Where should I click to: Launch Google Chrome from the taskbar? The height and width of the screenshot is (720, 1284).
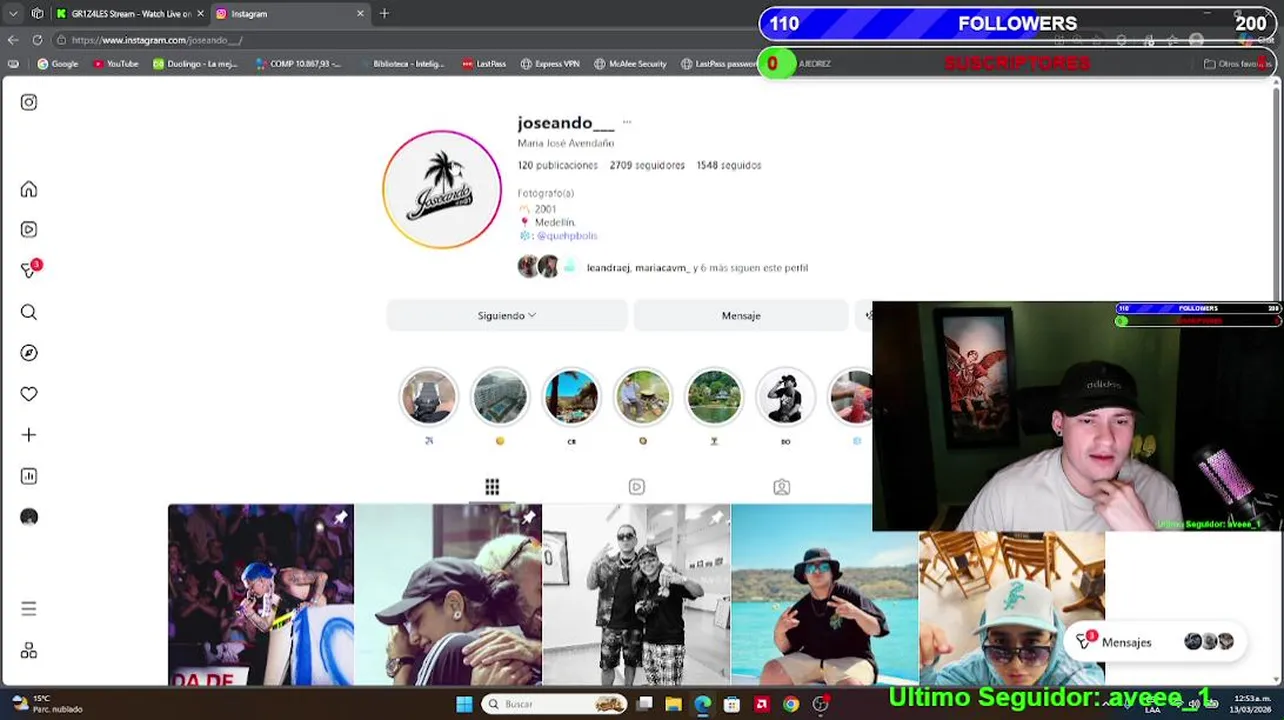point(791,704)
